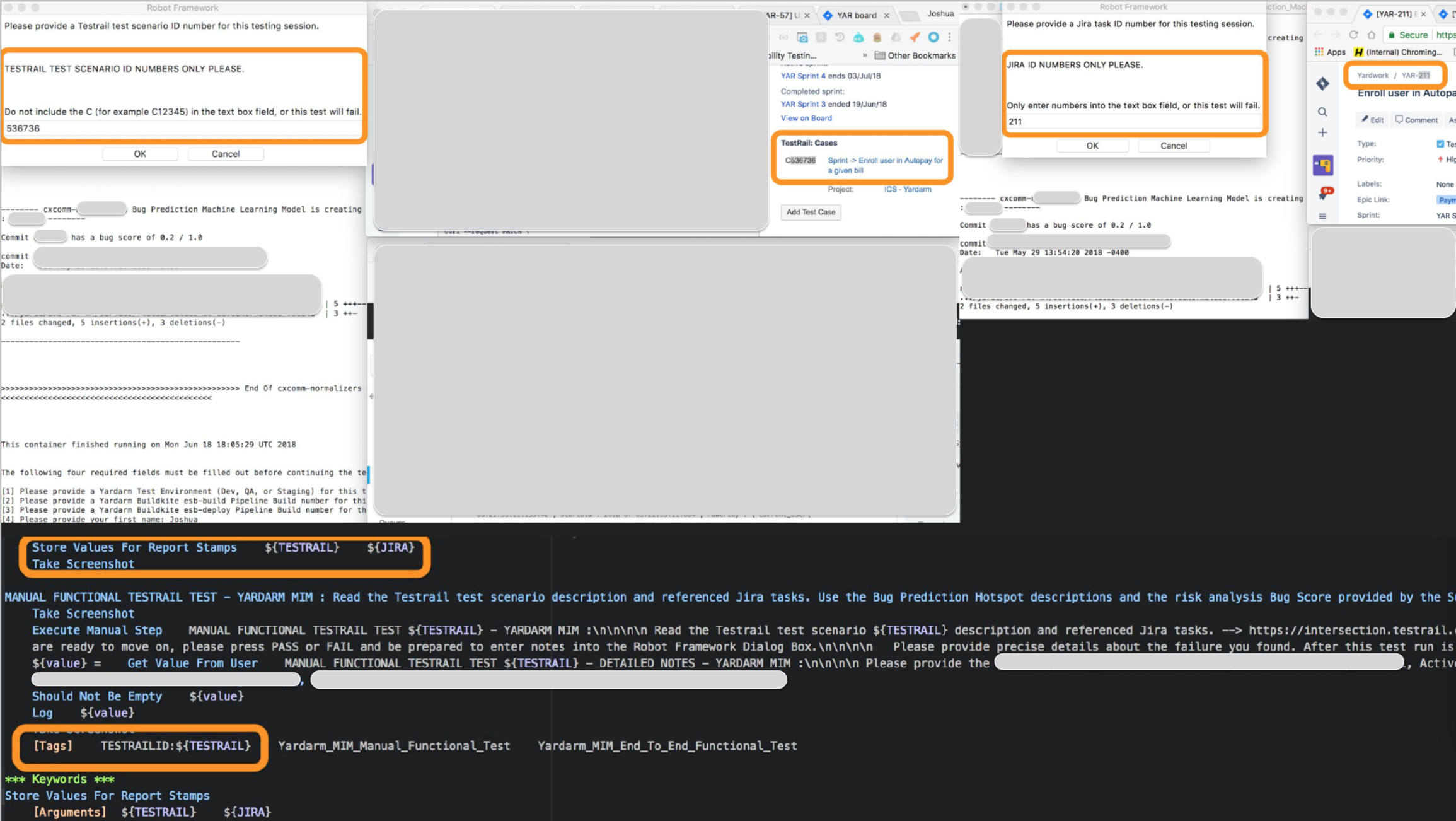Click 'Yardarm_MIM_Manual_Functional_Test' tag text
1456x821 pixels.
coord(394,746)
